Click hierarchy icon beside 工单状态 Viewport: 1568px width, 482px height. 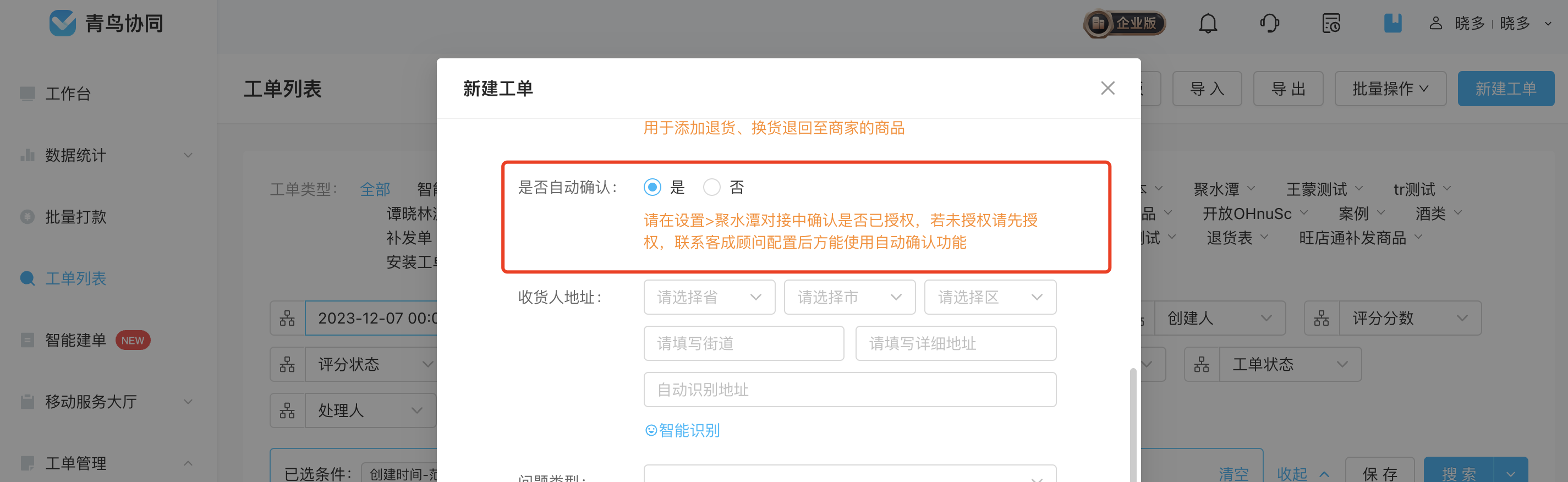1202,364
